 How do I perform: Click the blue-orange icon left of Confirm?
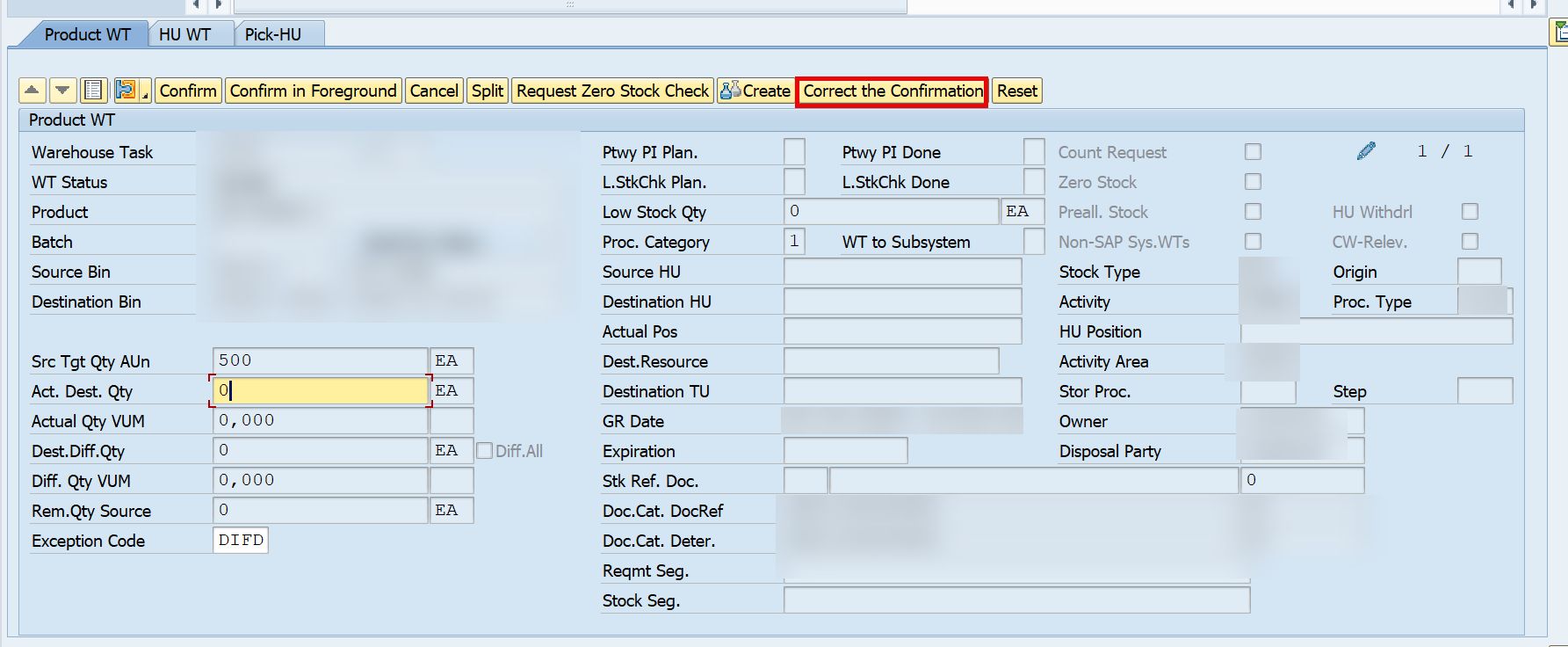[126, 91]
